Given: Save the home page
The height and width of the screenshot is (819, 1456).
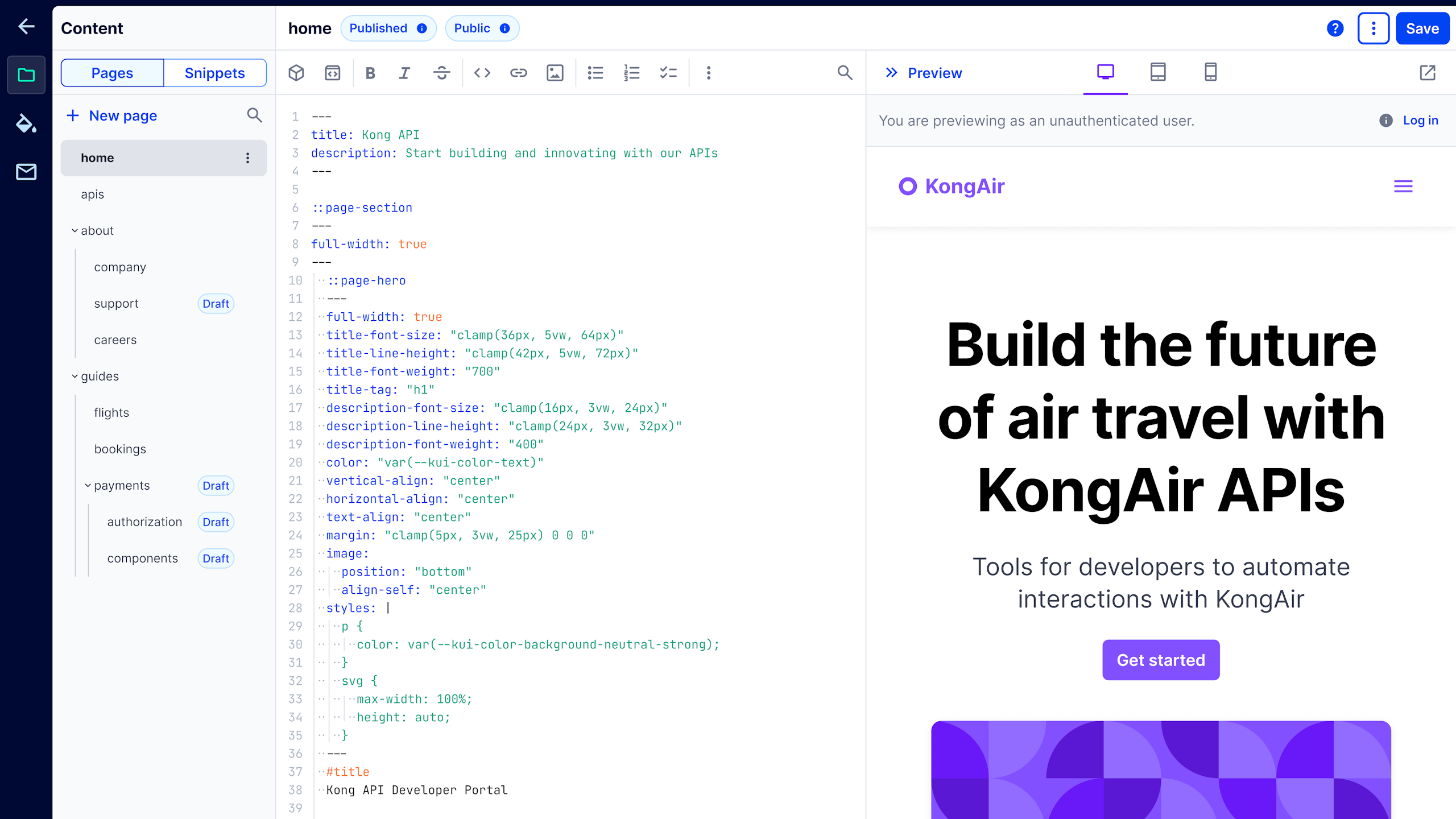Looking at the screenshot, I should click(1422, 28).
